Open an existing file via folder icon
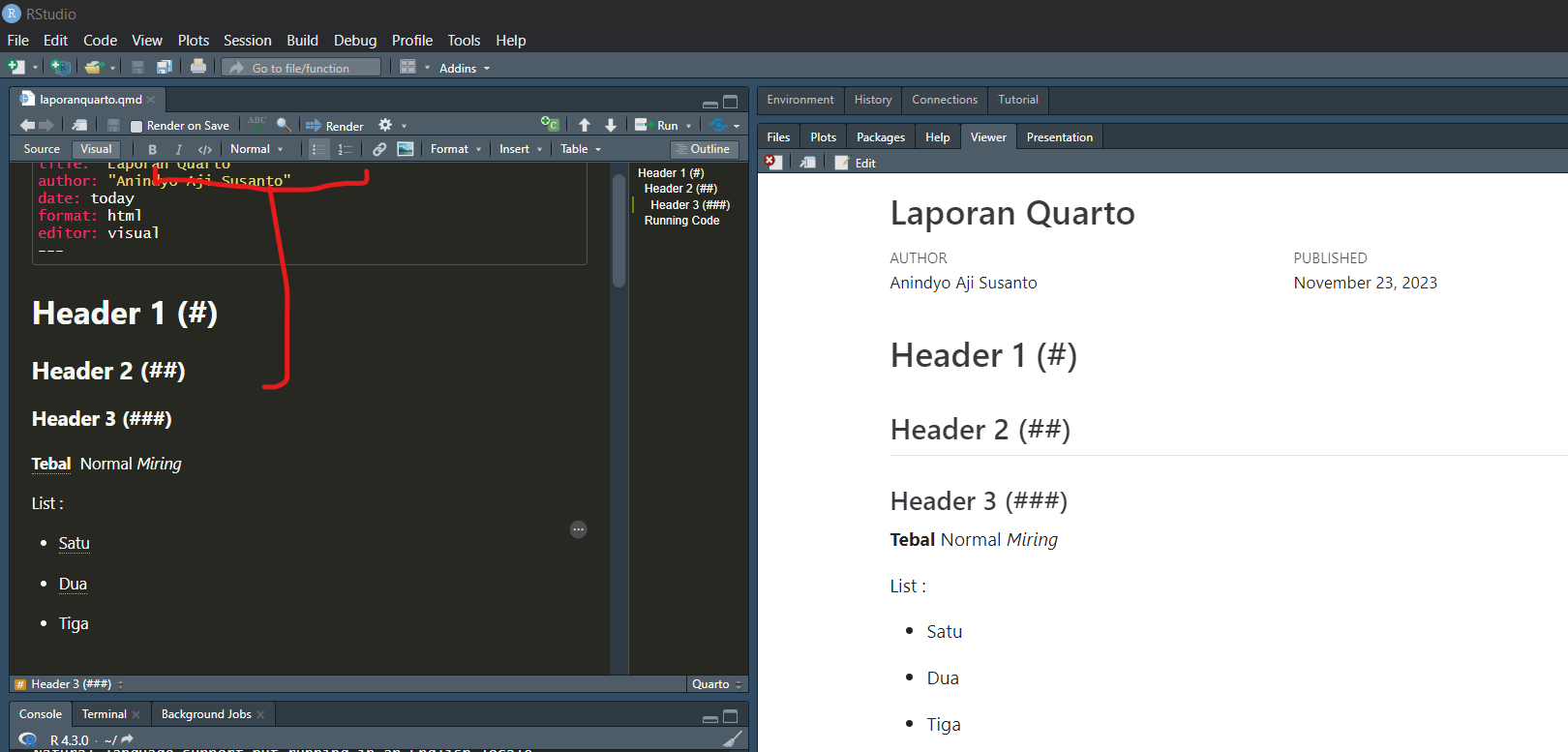The height and width of the screenshot is (752, 1568). click(x=93, y=68)
